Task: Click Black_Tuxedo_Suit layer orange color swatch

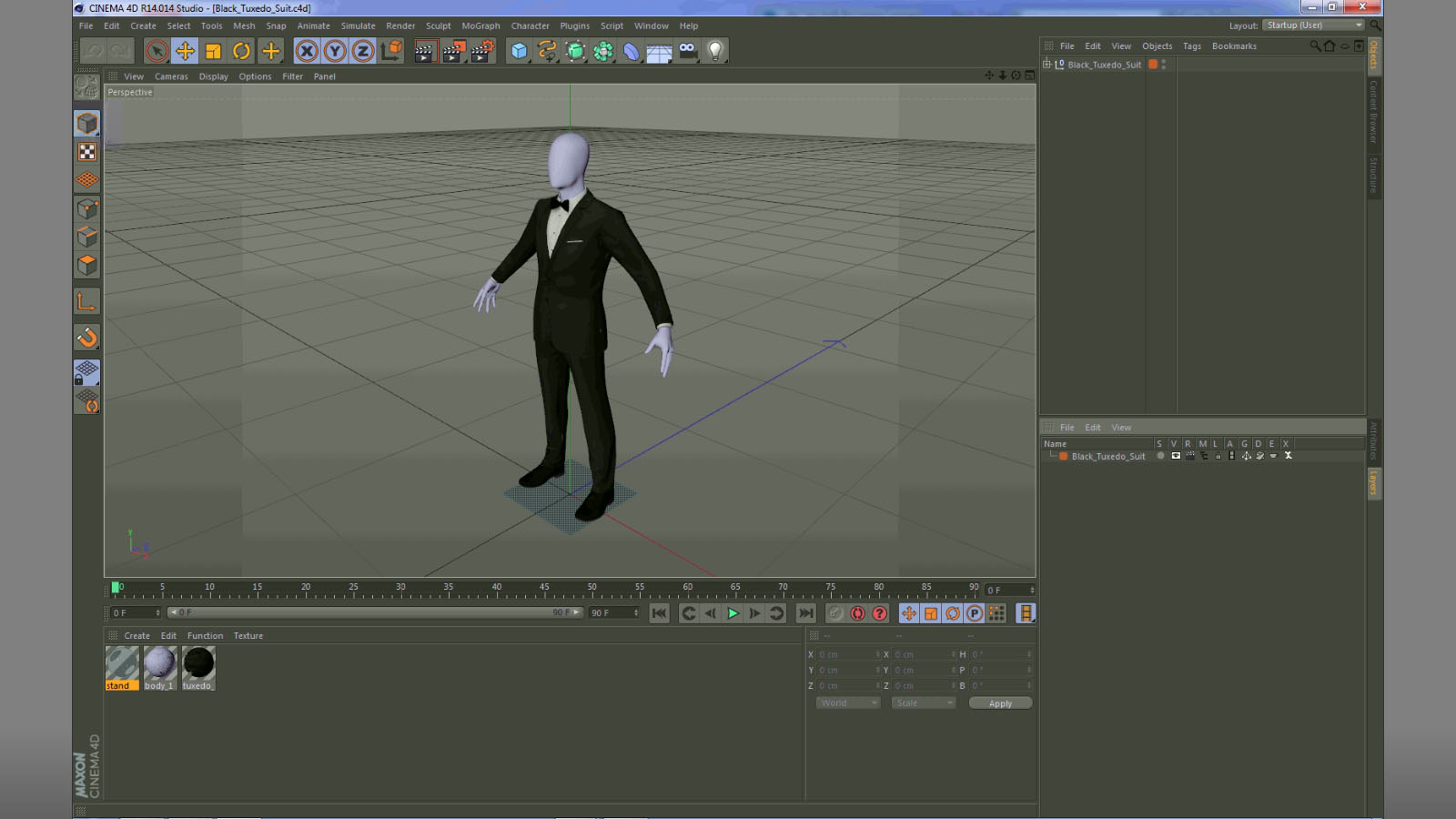Action: [1063, 456]
